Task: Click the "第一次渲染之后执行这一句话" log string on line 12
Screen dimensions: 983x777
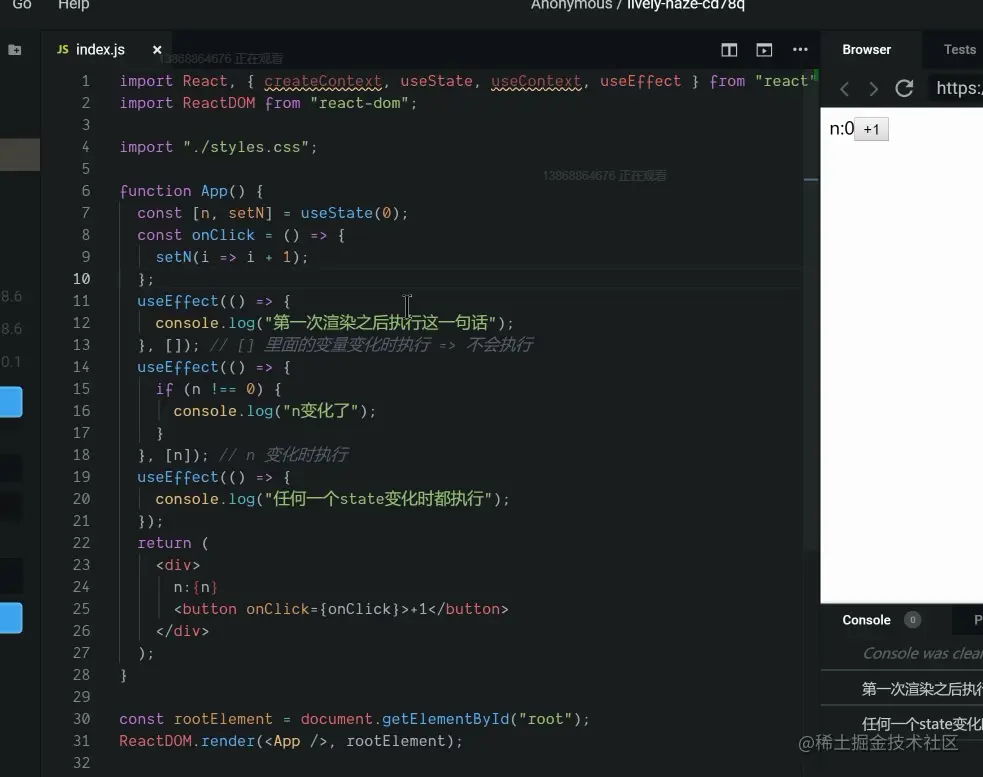Action: click(x=381, y=323)
